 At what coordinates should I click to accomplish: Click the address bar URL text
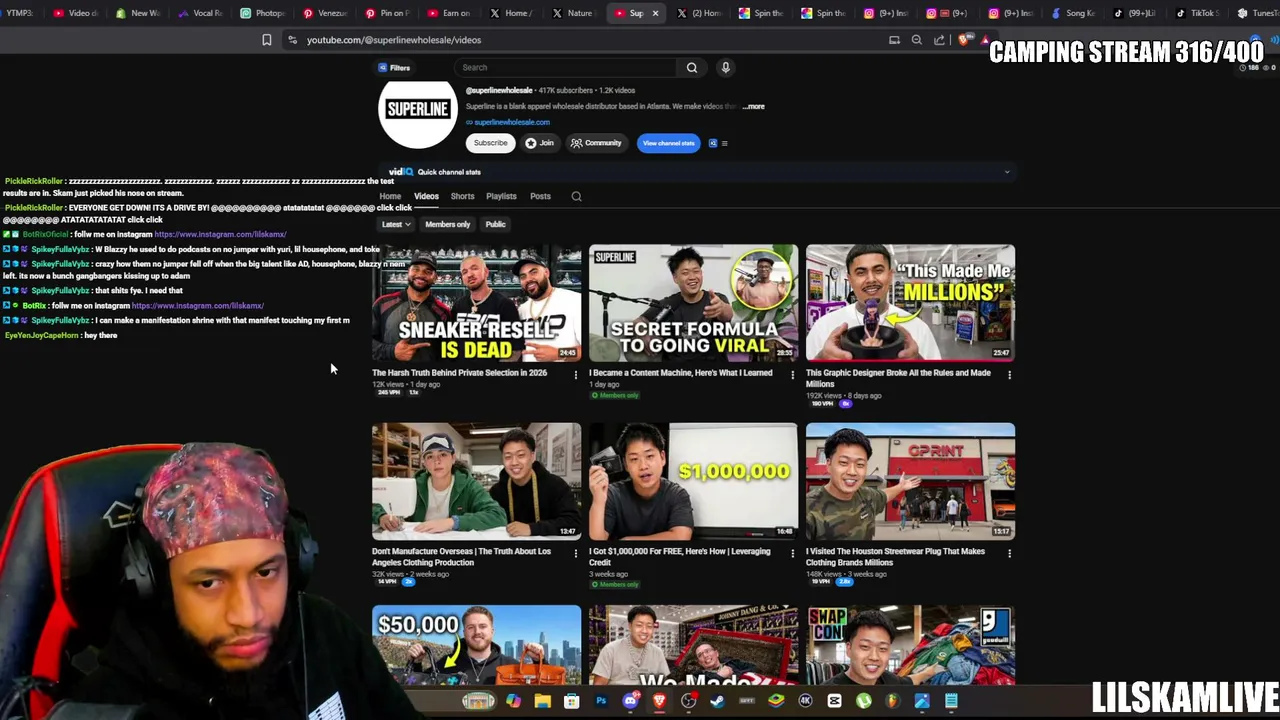tap(394, 40)
